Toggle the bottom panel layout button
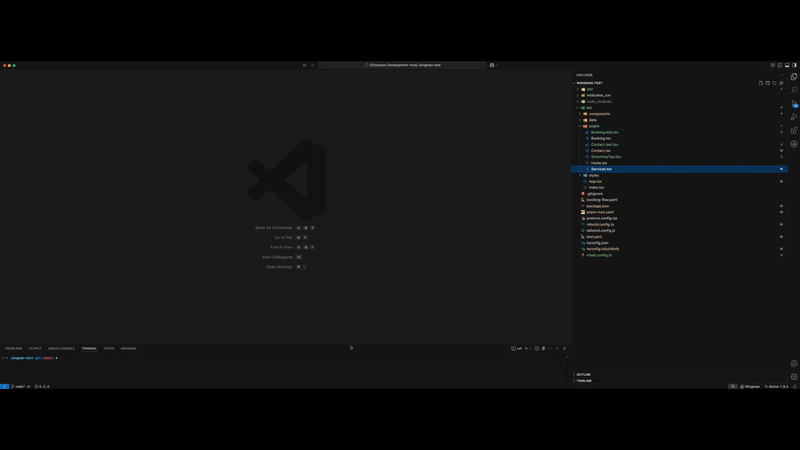Screen dimensions: 800x450 787,65
